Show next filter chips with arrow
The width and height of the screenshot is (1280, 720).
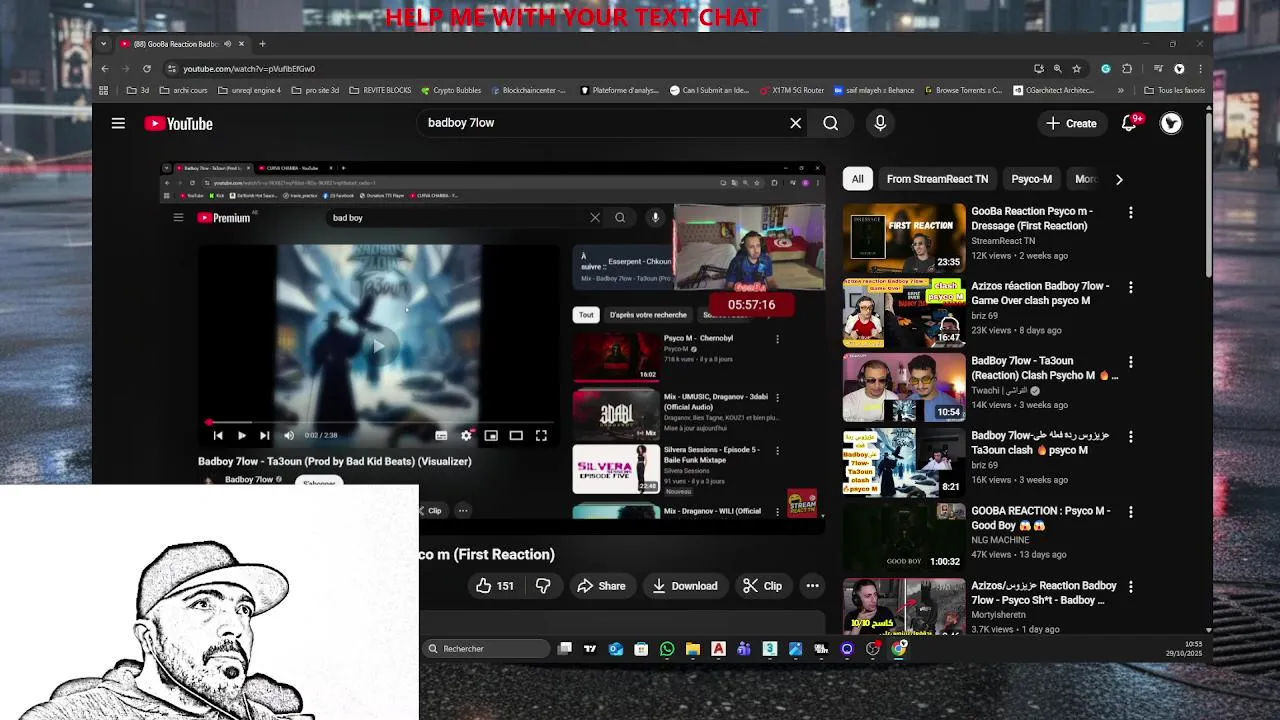pos(1119,179)
